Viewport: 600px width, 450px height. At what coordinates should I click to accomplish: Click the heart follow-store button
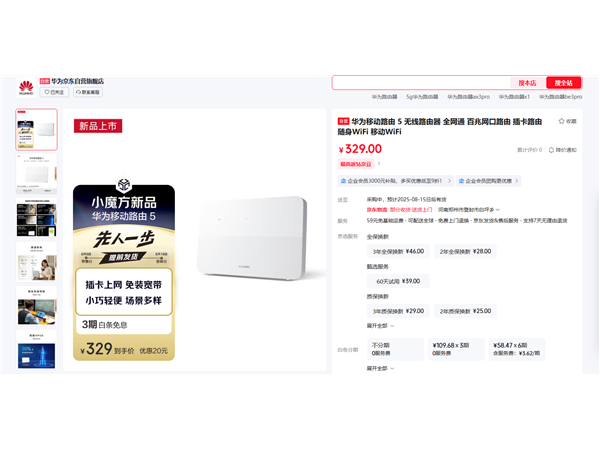54,92
